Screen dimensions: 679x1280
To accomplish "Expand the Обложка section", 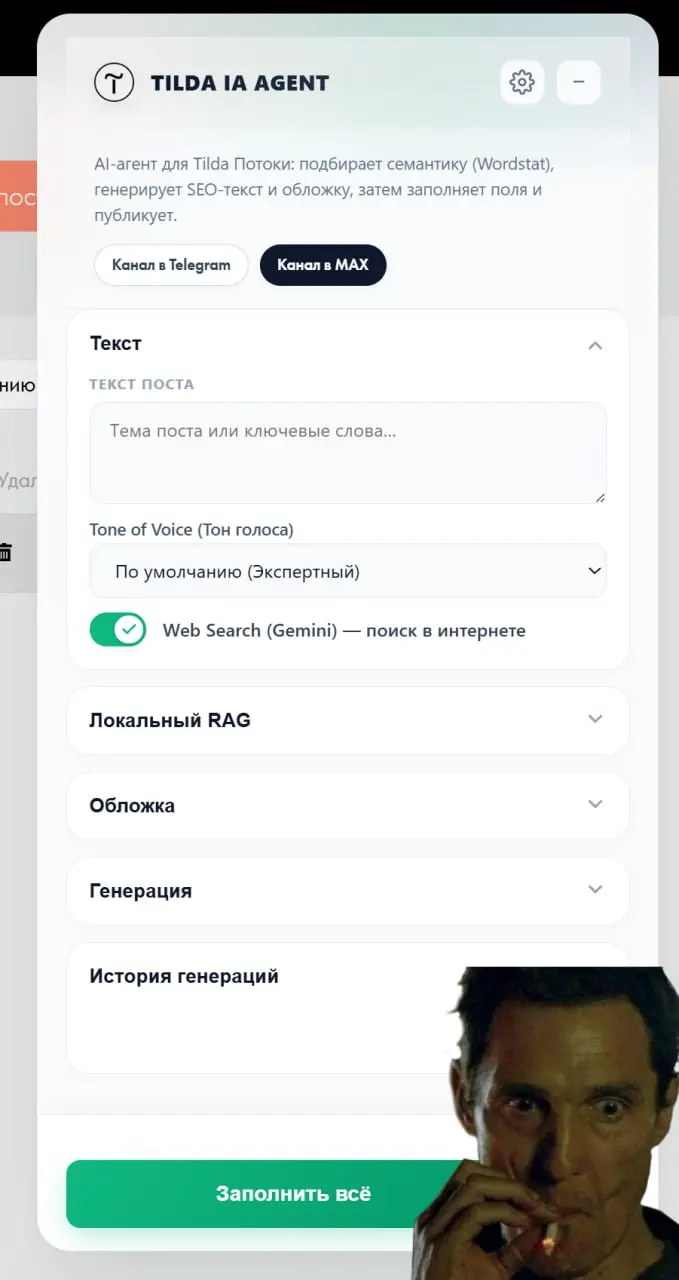I will click(348, 805).
